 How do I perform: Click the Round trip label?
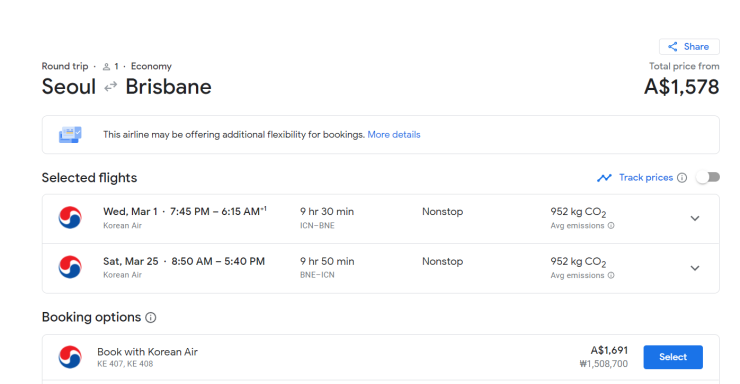coord(65,66)
